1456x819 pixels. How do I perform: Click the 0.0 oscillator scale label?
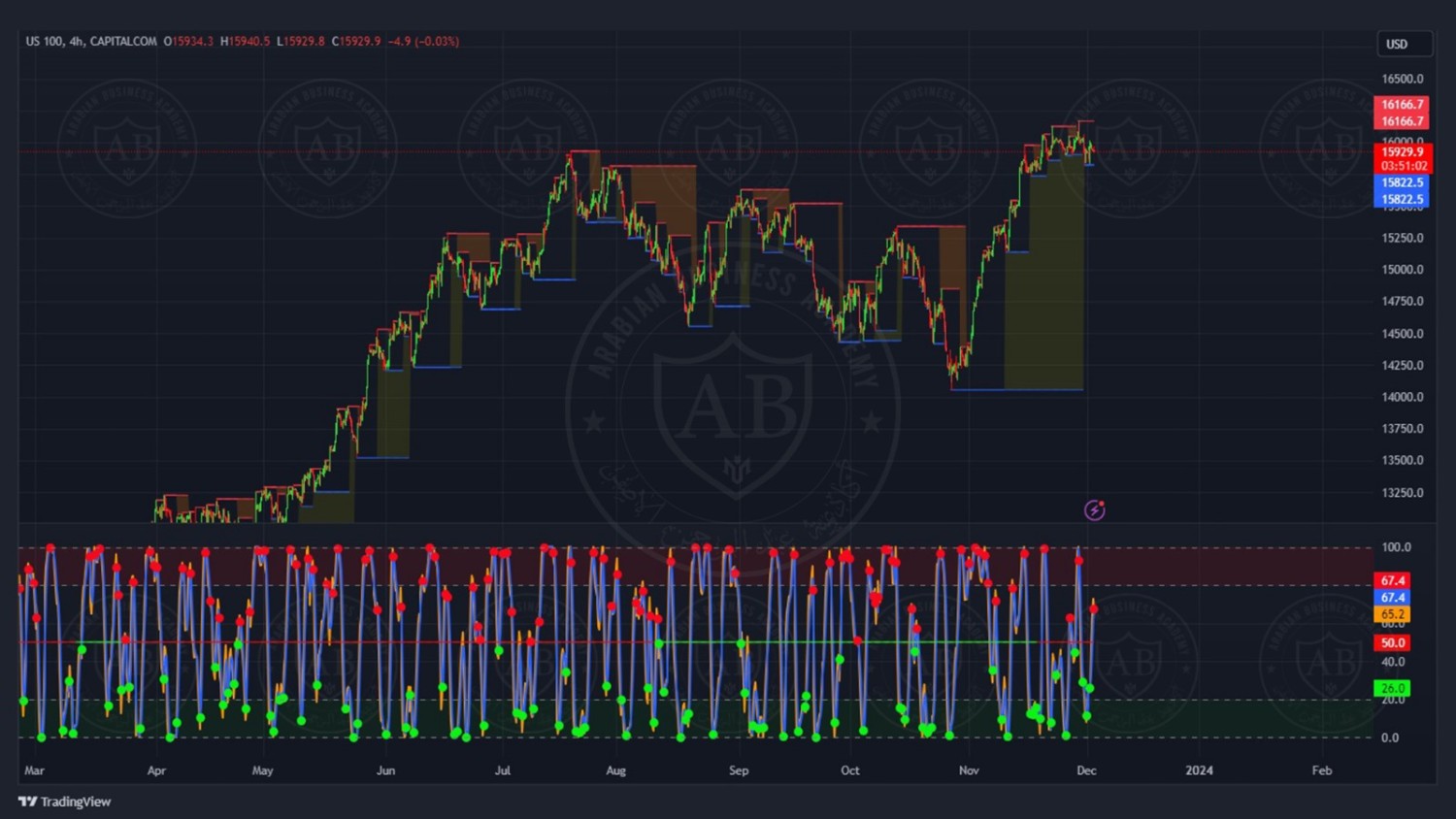(x=1391, y=737)
